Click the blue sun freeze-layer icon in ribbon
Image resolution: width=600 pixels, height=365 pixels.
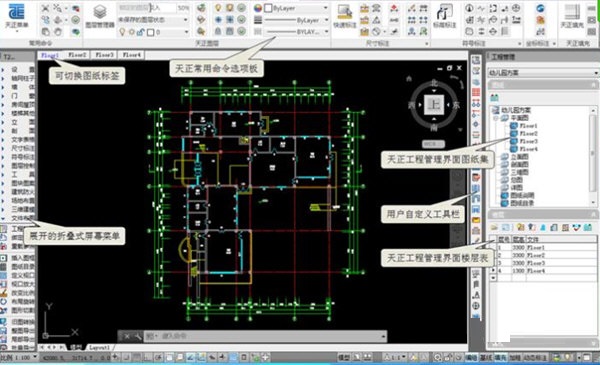pos(218,20)
